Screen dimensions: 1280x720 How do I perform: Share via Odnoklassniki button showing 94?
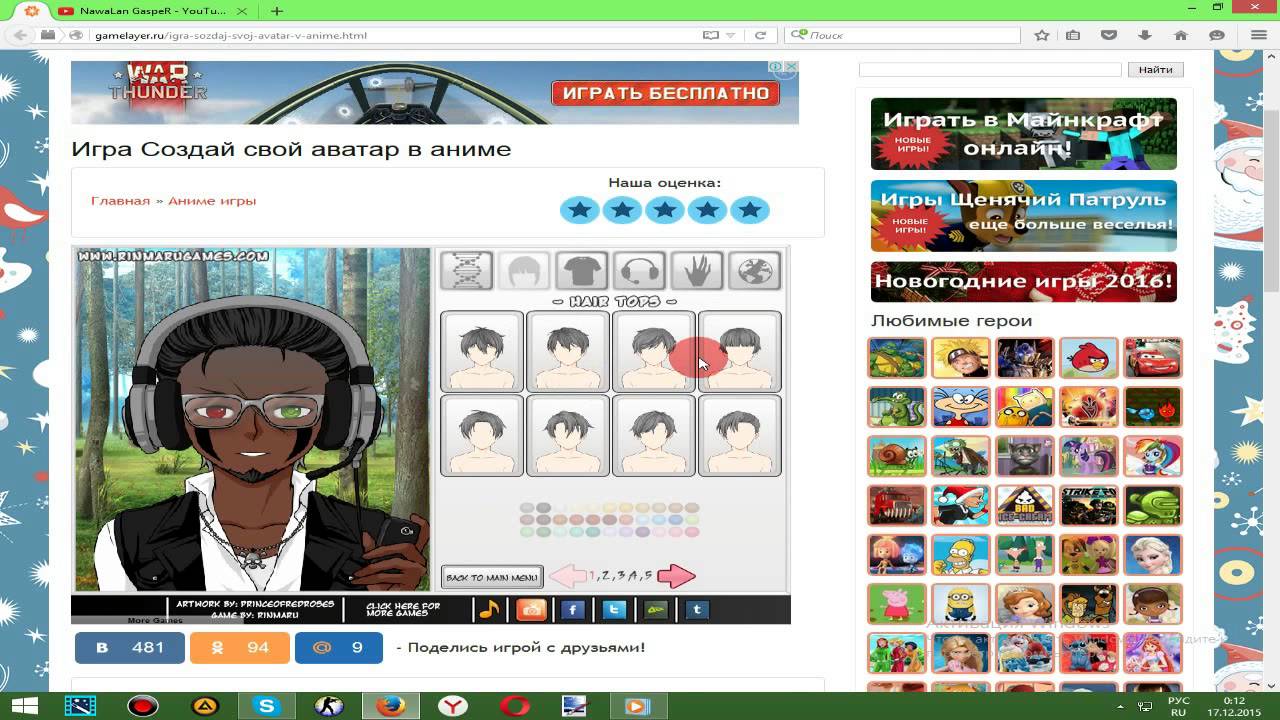[x=240, y=647]
